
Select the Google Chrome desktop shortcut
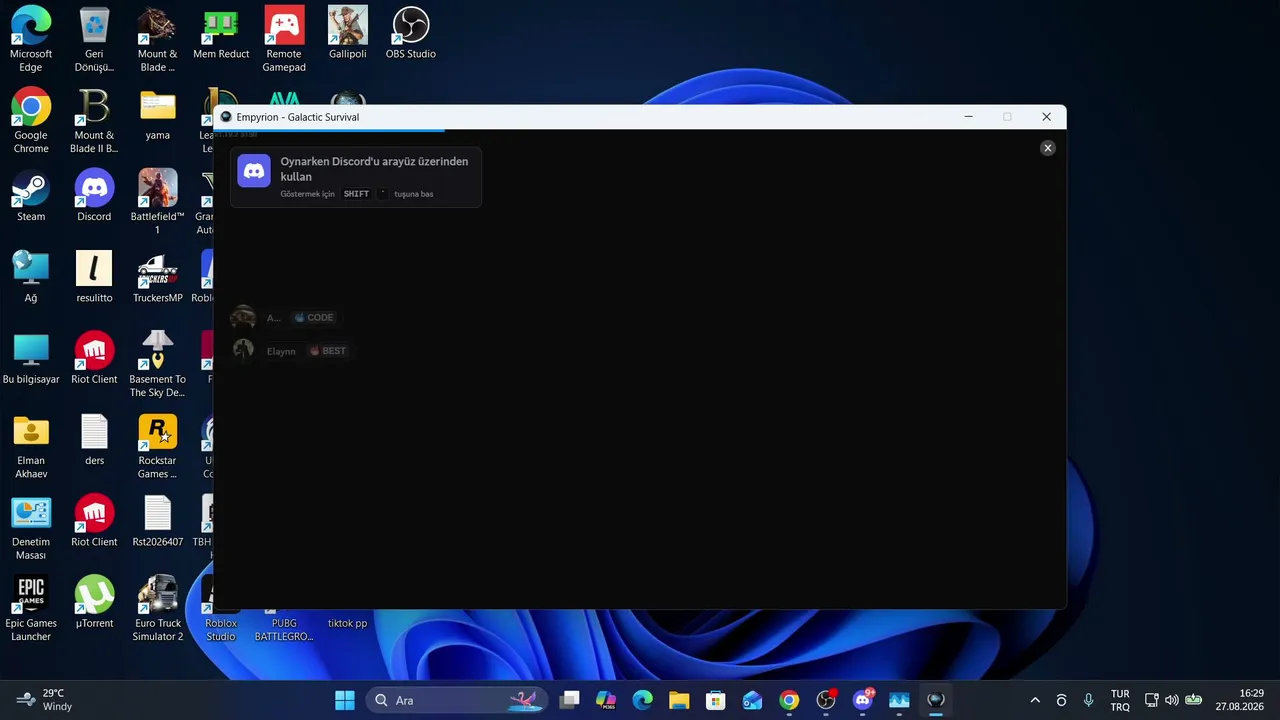click(x=31, y=120)
